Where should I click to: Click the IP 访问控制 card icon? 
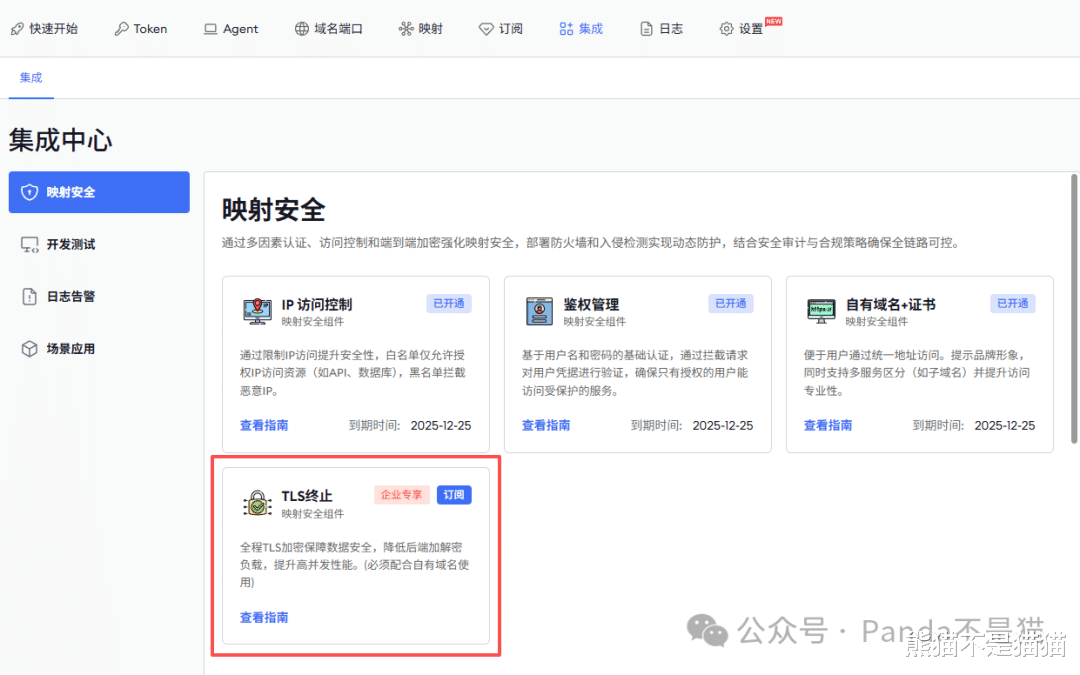click(x=257, y=311)
